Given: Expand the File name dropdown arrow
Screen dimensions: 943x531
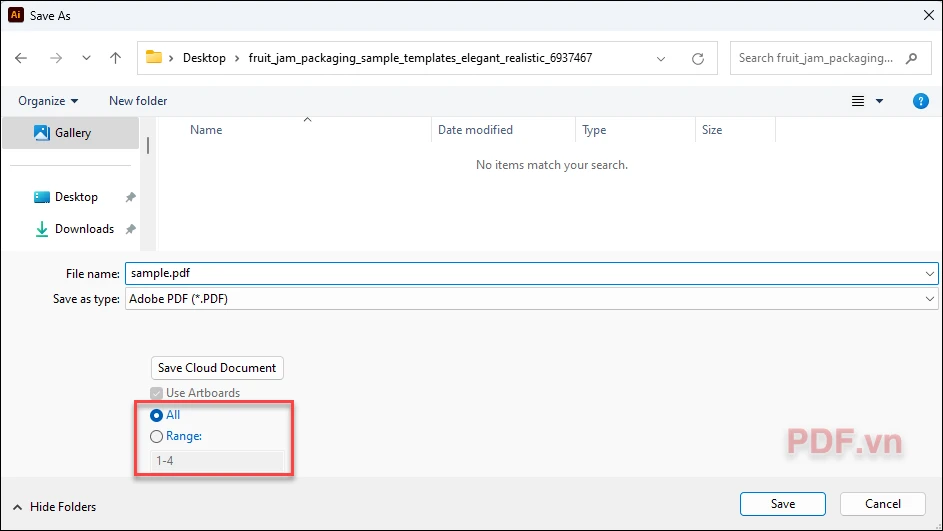Looking at the screenshot, I should coord(930,274).
